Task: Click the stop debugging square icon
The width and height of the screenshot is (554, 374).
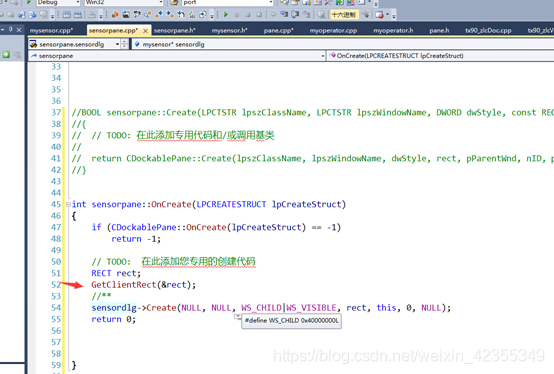Action: 248,14
